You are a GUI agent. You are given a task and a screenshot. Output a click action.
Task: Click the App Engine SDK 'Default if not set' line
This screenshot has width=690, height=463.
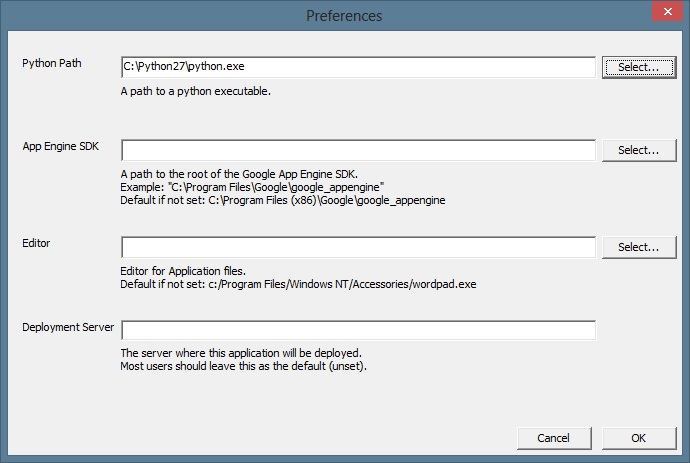(282, 200)
